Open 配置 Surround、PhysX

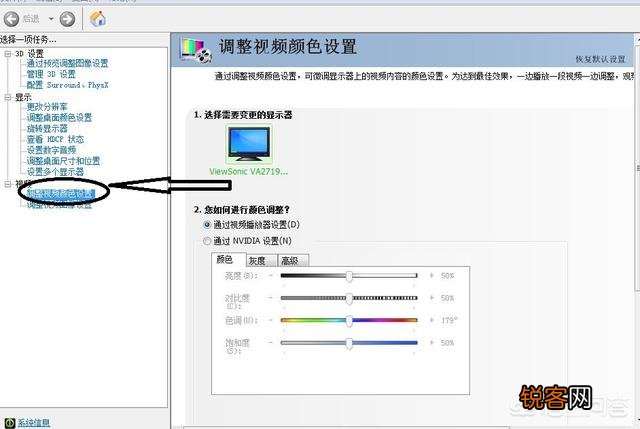pyautogui.click(x=67, y=85)
